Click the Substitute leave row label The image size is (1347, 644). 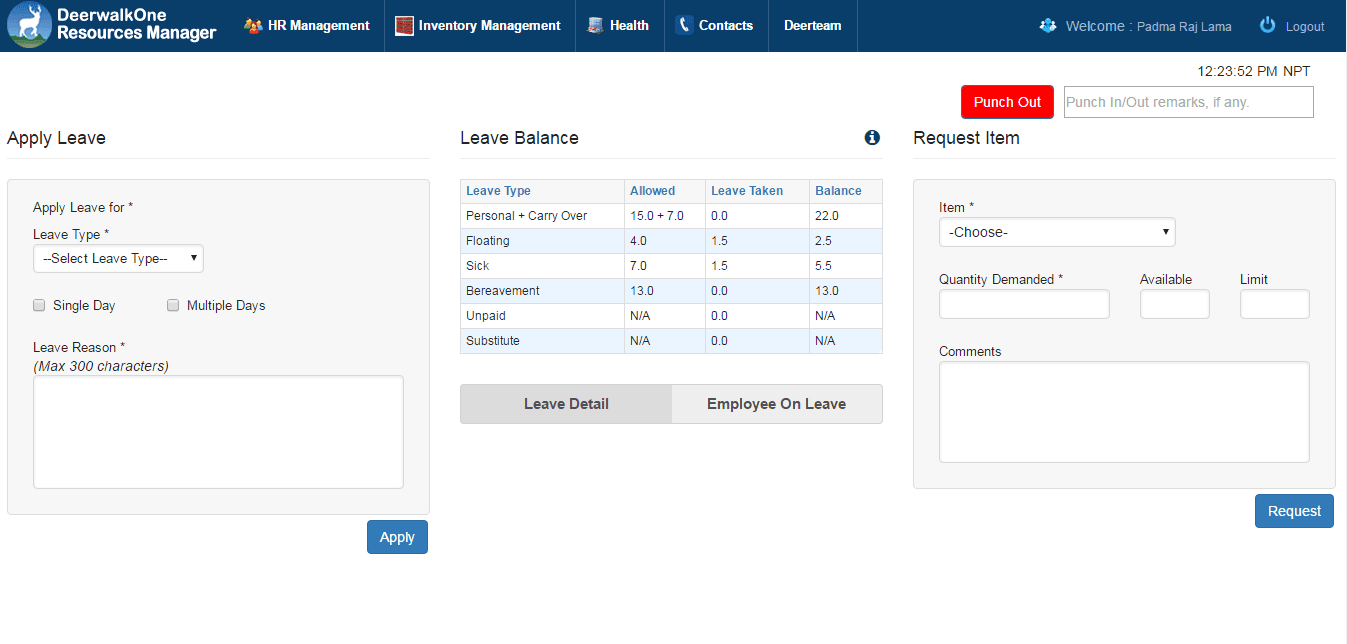(492, 341)
